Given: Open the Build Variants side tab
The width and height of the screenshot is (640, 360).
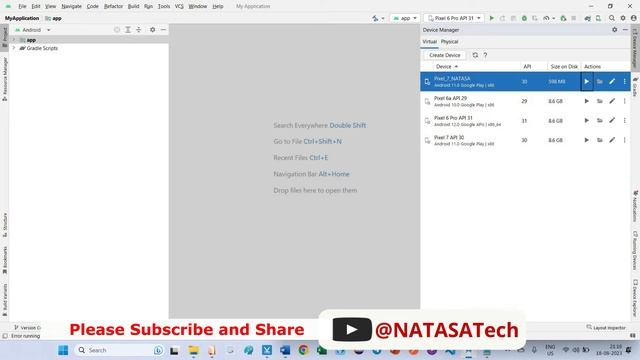Looking at the screenshot, I should 5,300.
